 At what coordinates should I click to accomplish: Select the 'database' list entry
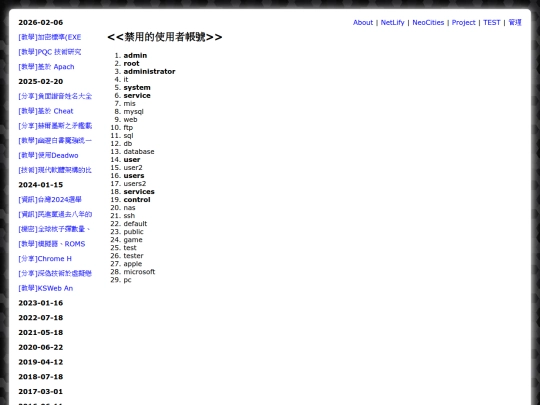pyautogui.click(x=139, y=152)
